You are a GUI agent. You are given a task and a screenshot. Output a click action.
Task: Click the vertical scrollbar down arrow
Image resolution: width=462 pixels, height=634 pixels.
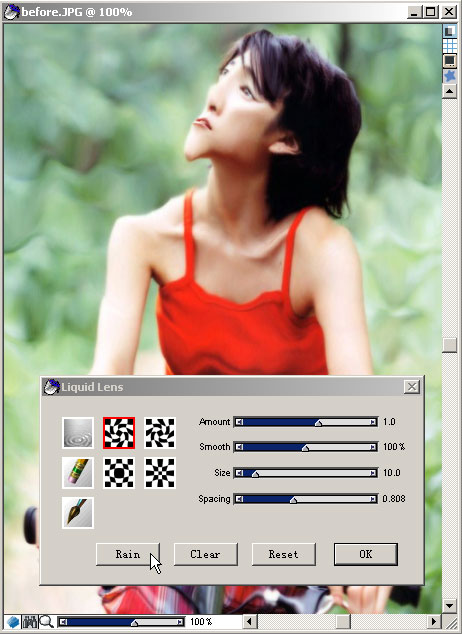pos(449,605)
